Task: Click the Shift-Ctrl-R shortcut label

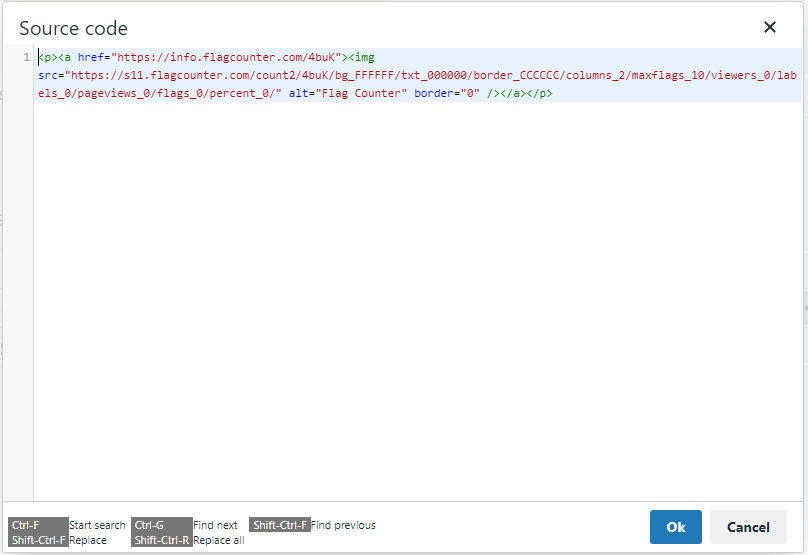Action: 162,540
